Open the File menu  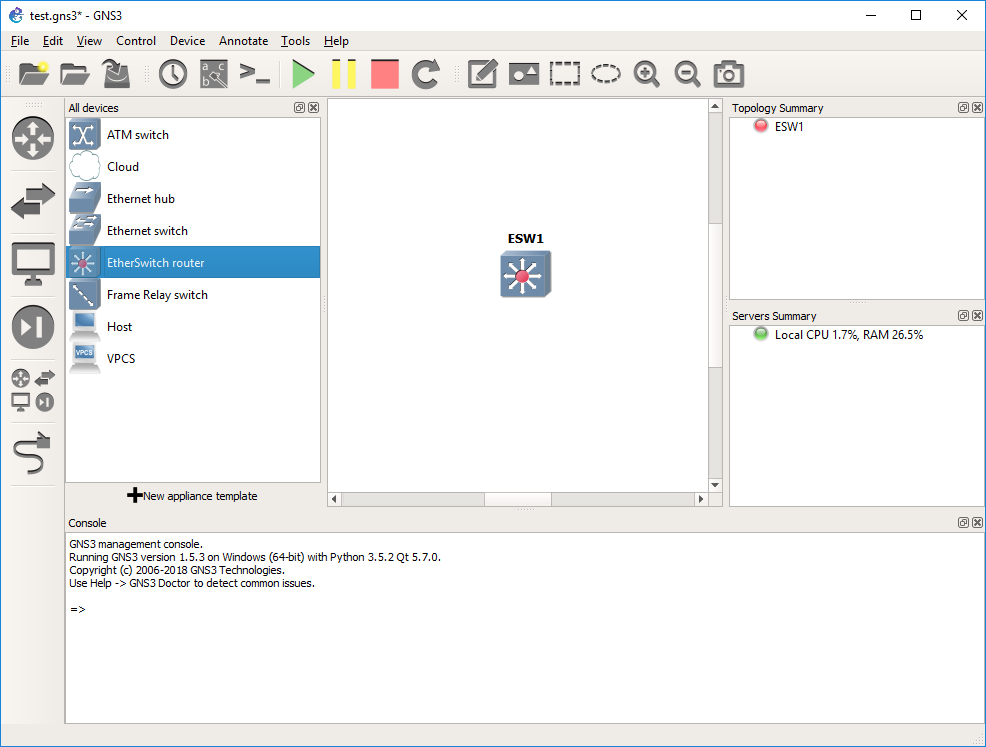(x=20, y=41)
